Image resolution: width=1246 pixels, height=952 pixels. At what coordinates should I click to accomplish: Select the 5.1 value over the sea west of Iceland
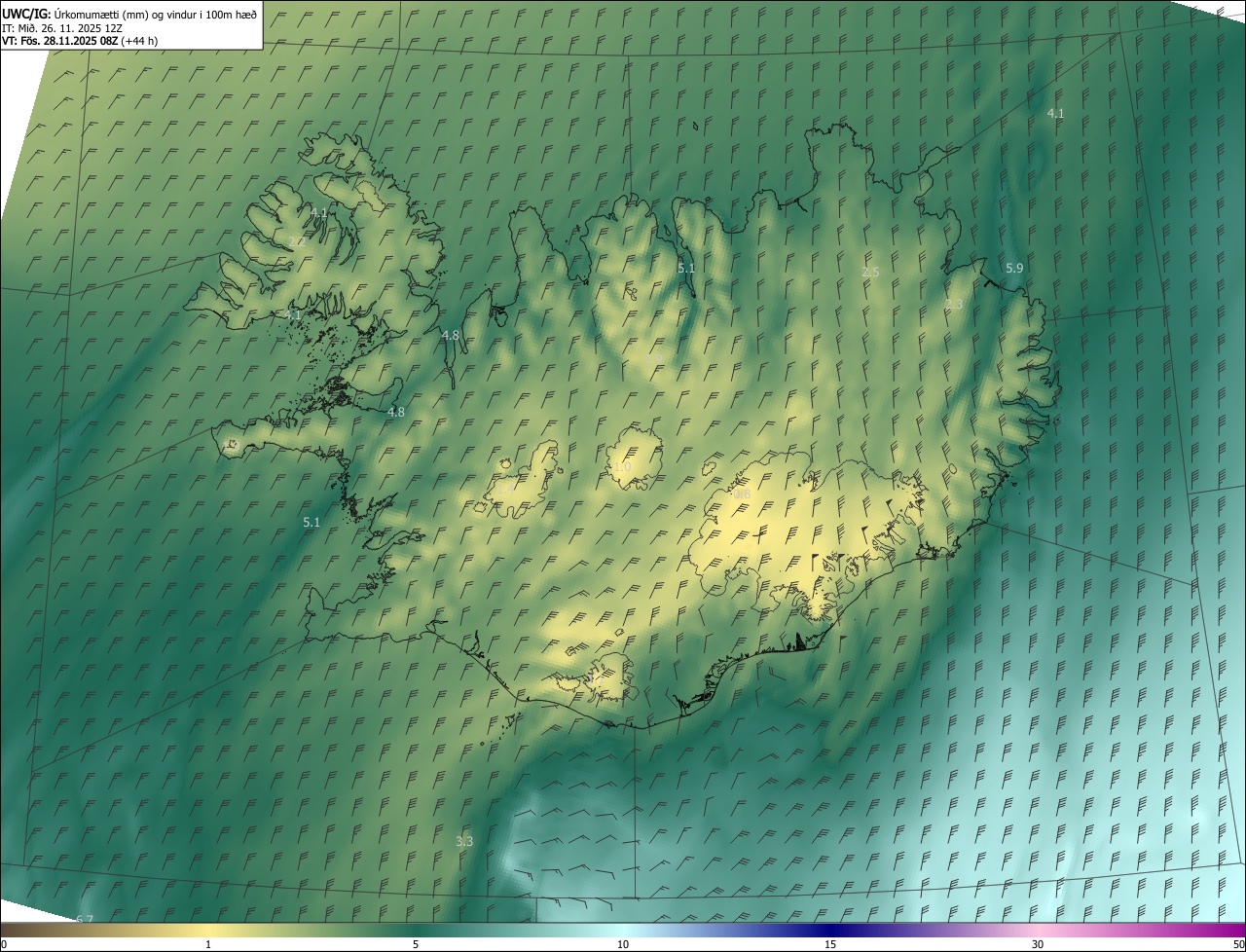click(x=311, y=523)
